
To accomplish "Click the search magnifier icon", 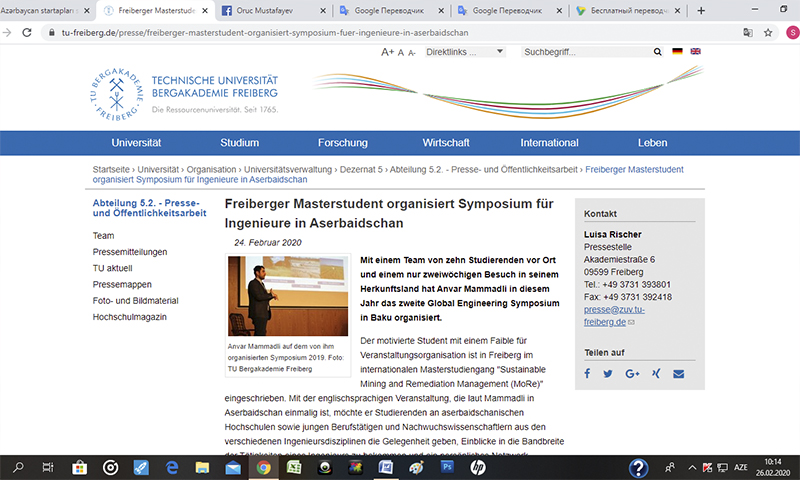I will (658, 52).
